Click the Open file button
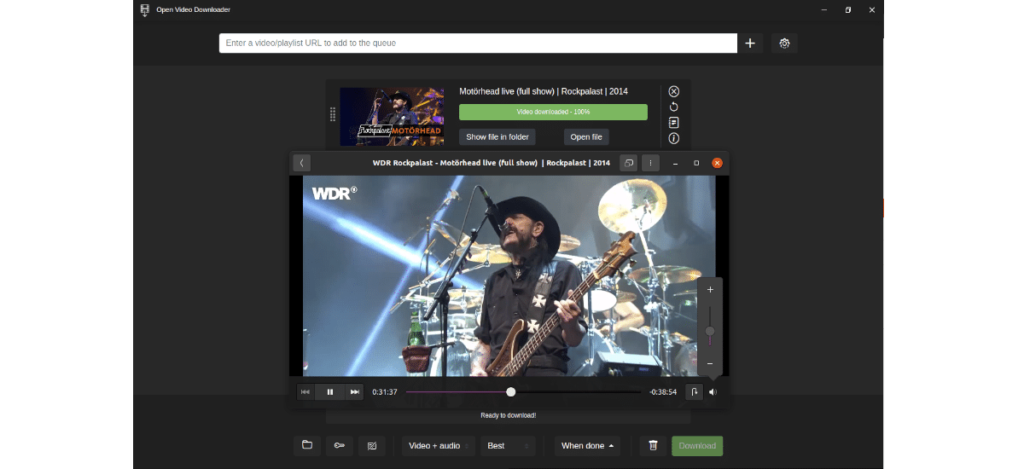The image size is (1024, 469). click(x=586, y=137)
